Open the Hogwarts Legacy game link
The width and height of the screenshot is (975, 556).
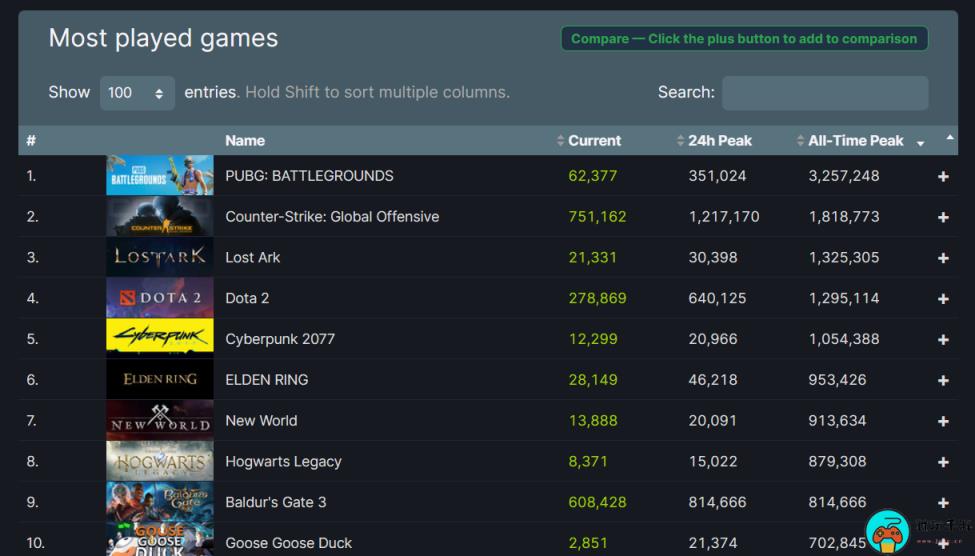(283, 461)
